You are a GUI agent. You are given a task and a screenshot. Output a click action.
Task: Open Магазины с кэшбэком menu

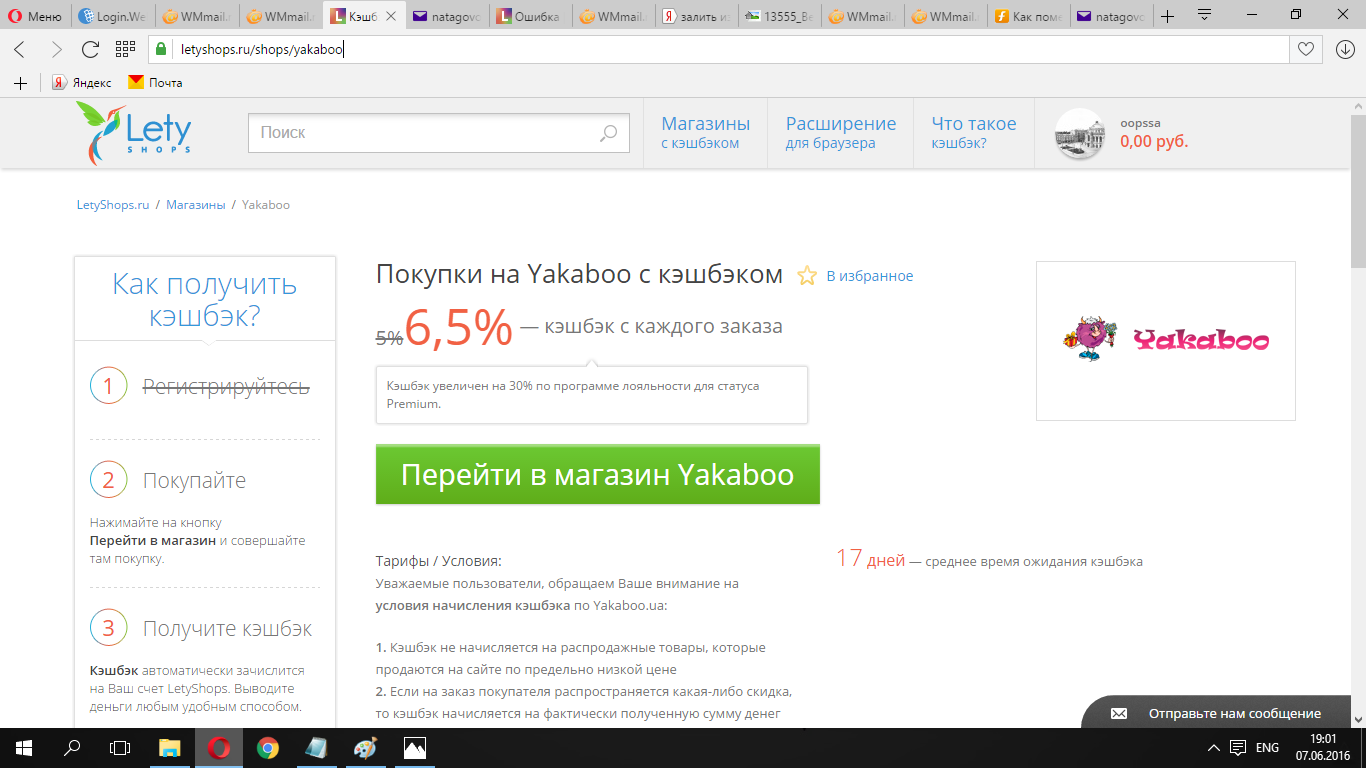click(x=705, y=132)
